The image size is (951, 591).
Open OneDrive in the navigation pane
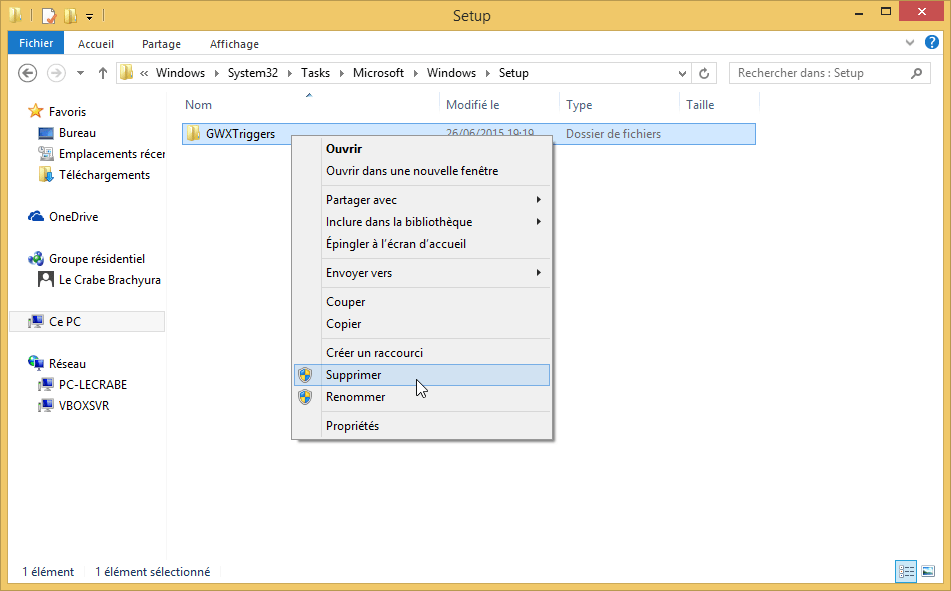point(73,217)
